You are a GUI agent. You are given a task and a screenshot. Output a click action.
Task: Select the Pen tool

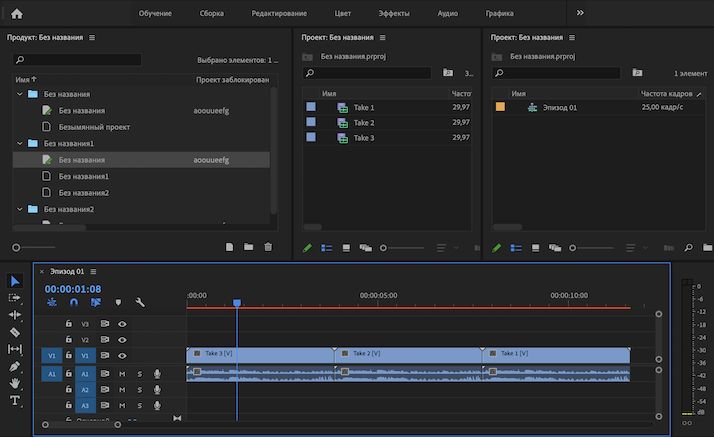tap(15, 366)
